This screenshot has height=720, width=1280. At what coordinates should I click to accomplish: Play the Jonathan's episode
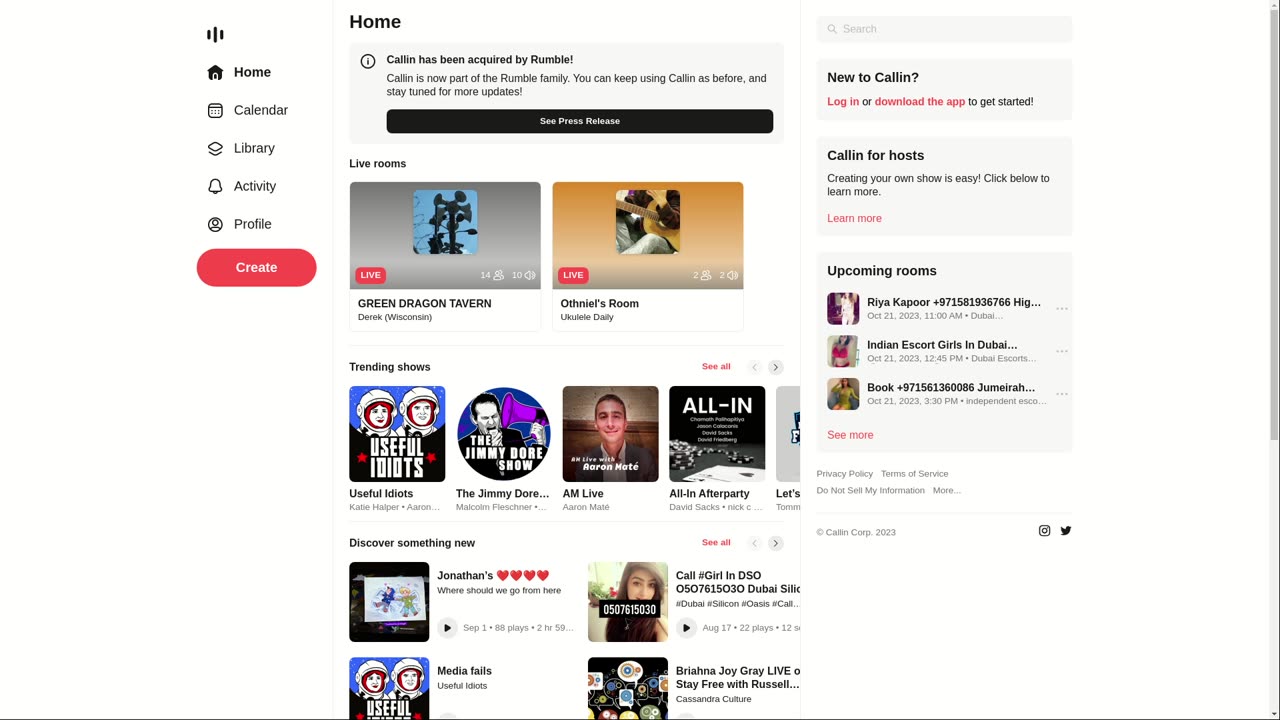447,628
